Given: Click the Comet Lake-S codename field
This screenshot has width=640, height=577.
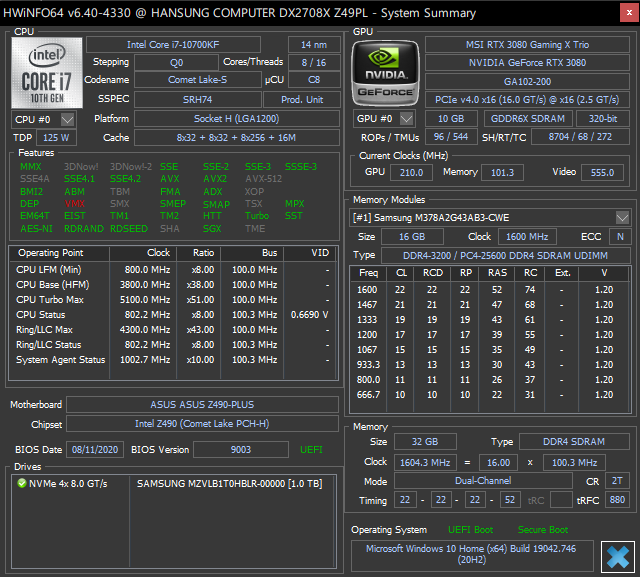Looking at the screenshot, I should coord(198,80).
